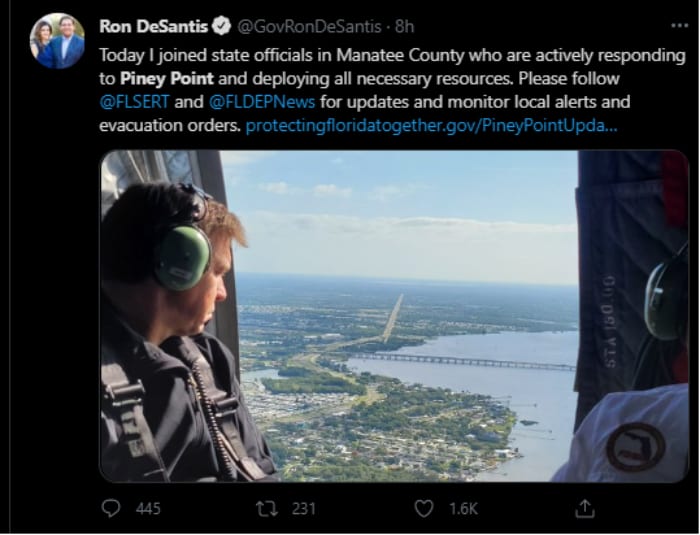The image size is (700, 535).
Task: Click the 8h timestamp
Action: [x=404, y=27]
